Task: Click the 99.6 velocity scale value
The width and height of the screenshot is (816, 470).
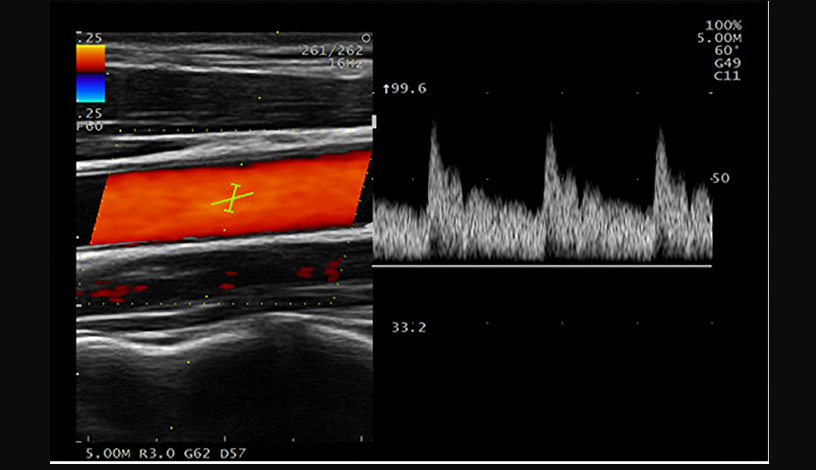Action: (411, 89)
